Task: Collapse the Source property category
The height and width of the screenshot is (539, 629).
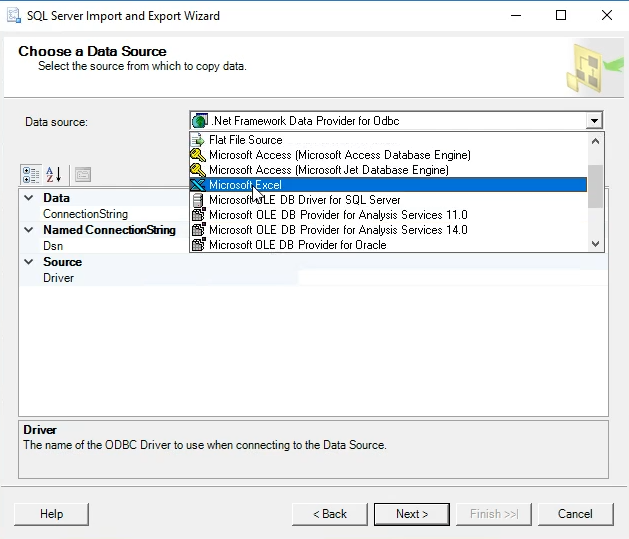Action: (x=28, y=262)
